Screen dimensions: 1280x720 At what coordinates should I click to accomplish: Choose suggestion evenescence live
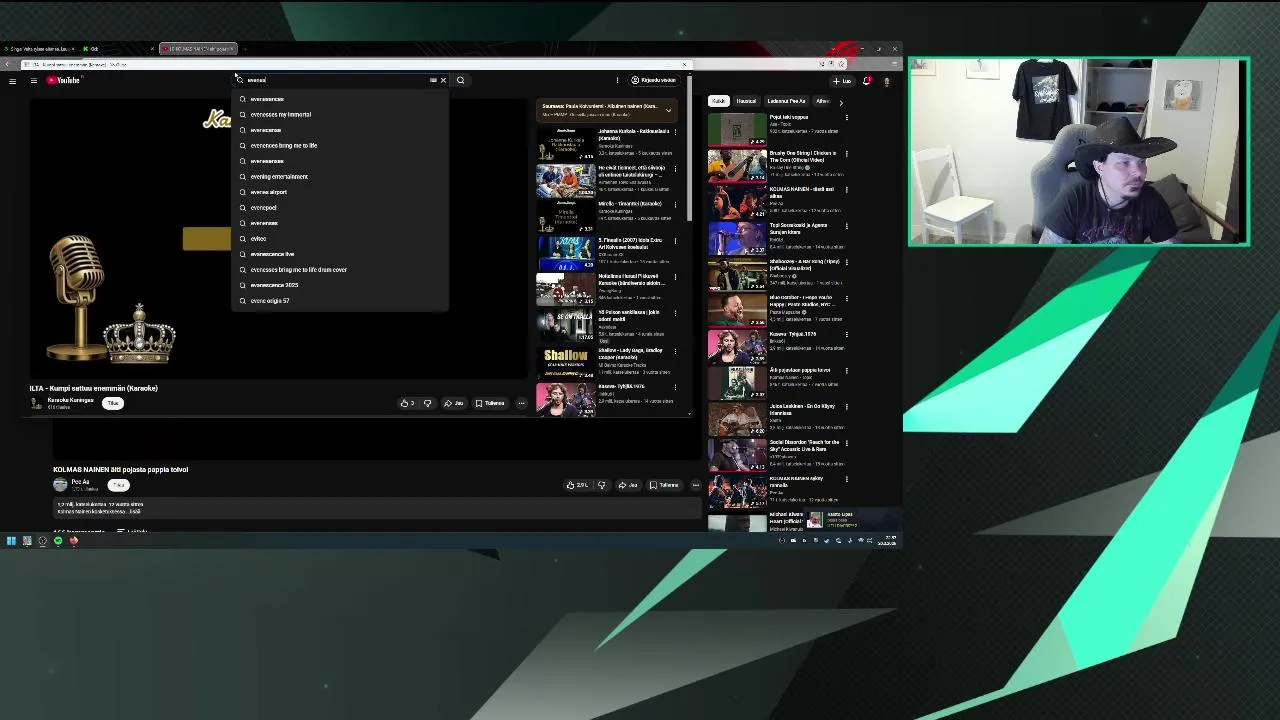(x=341, y=254)
